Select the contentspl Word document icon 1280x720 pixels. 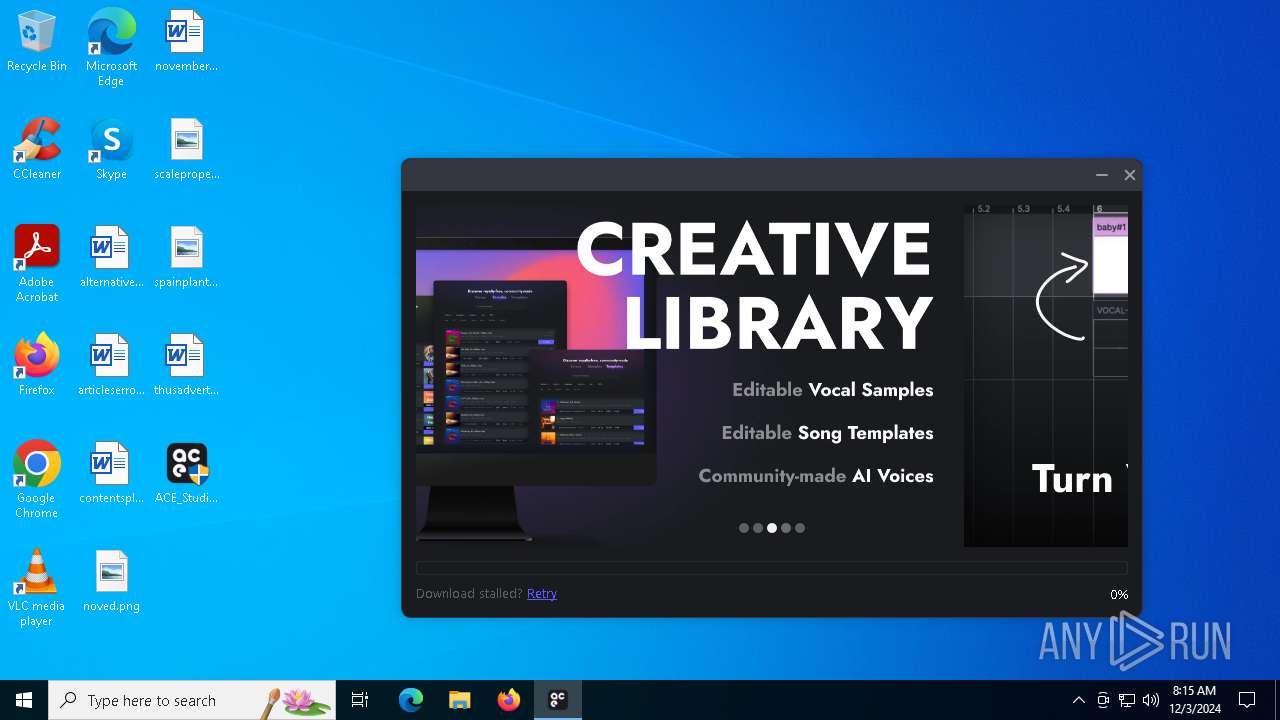coord(111,473)
